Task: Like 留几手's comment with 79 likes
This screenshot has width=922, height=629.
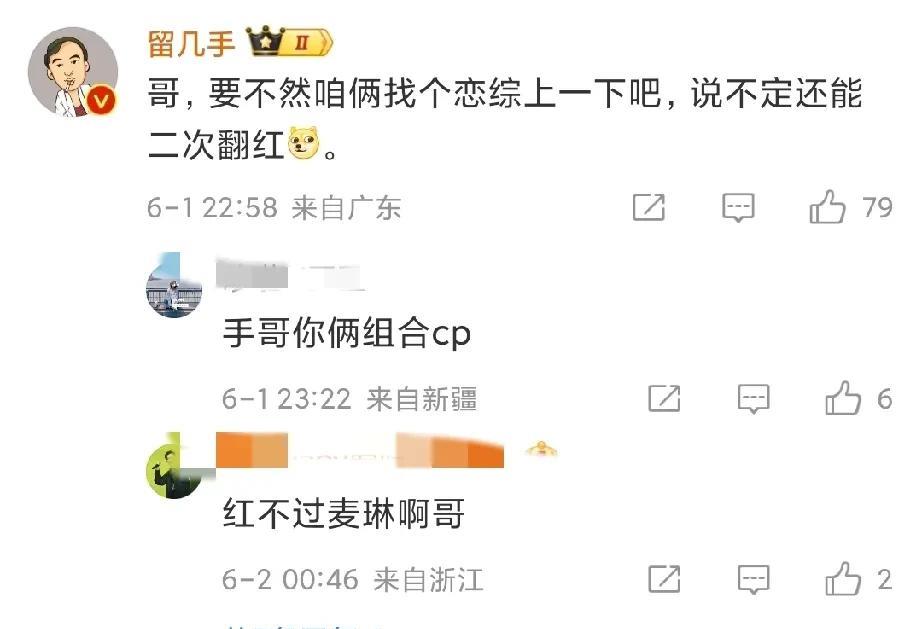Action: 851,207
